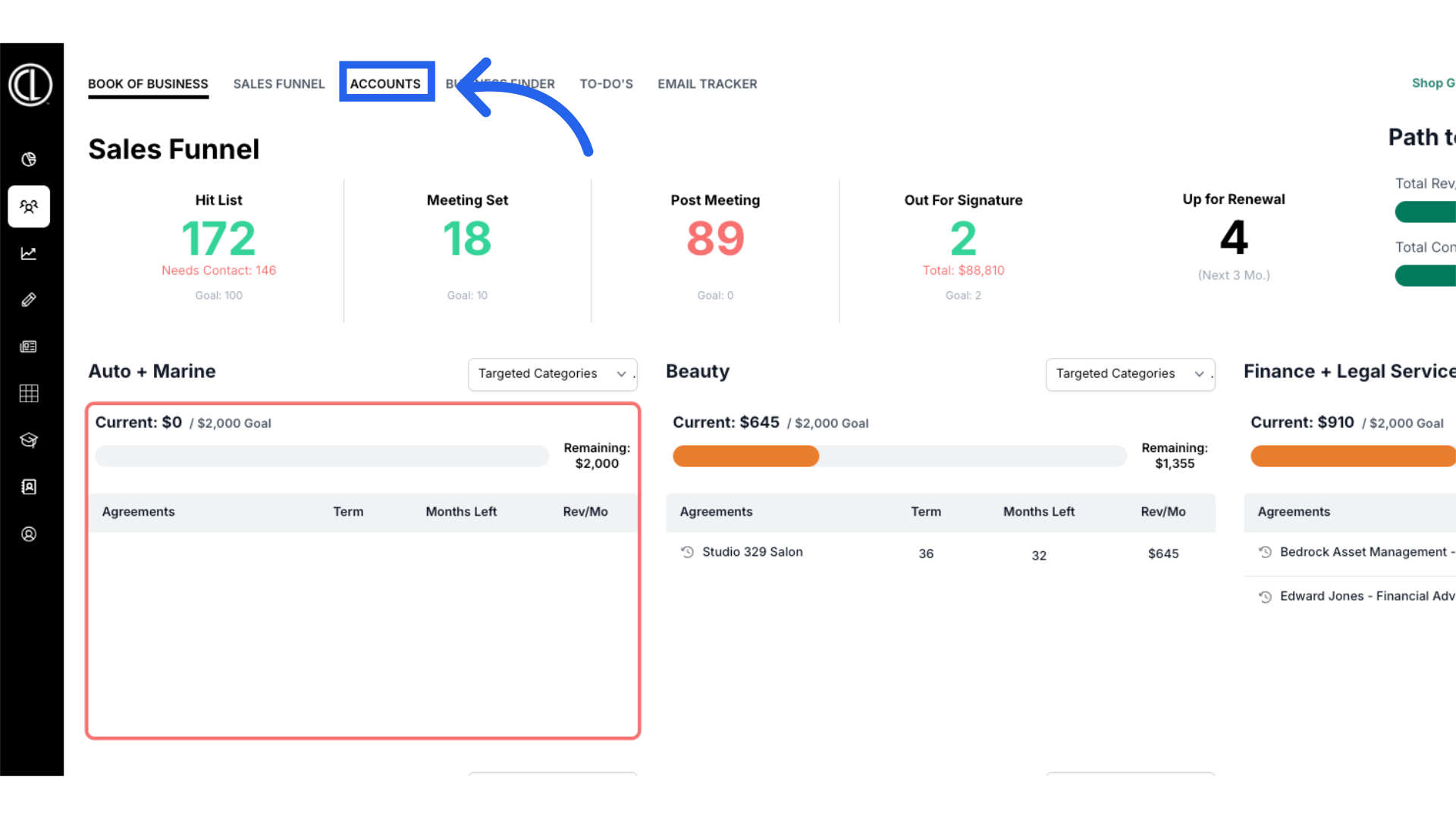
Task: Click Current: $910 in Finance + Legal
Action: click(1302, 422)
